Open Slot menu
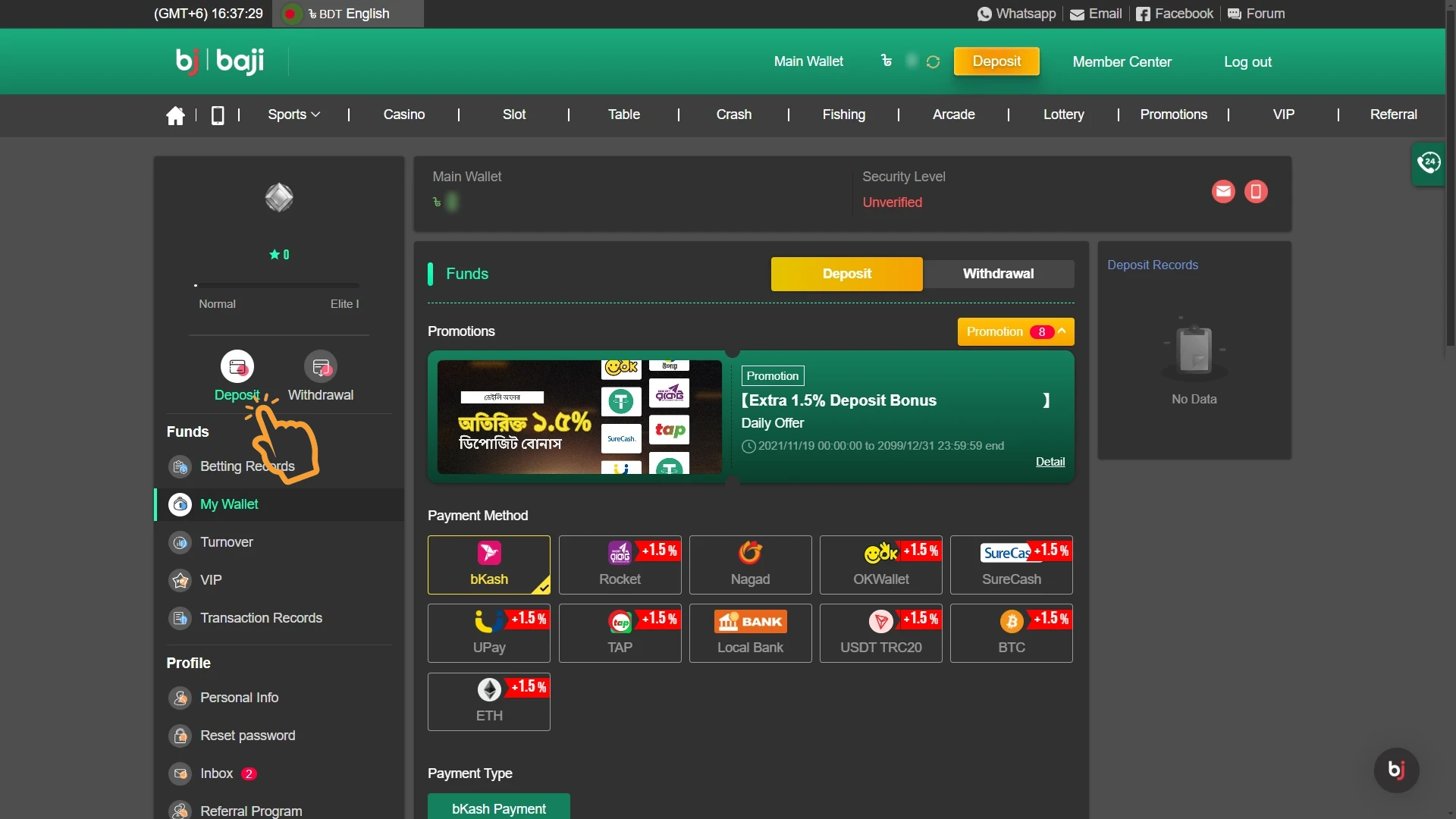This screenshot has width=1456, height=819. coord(514,115)
